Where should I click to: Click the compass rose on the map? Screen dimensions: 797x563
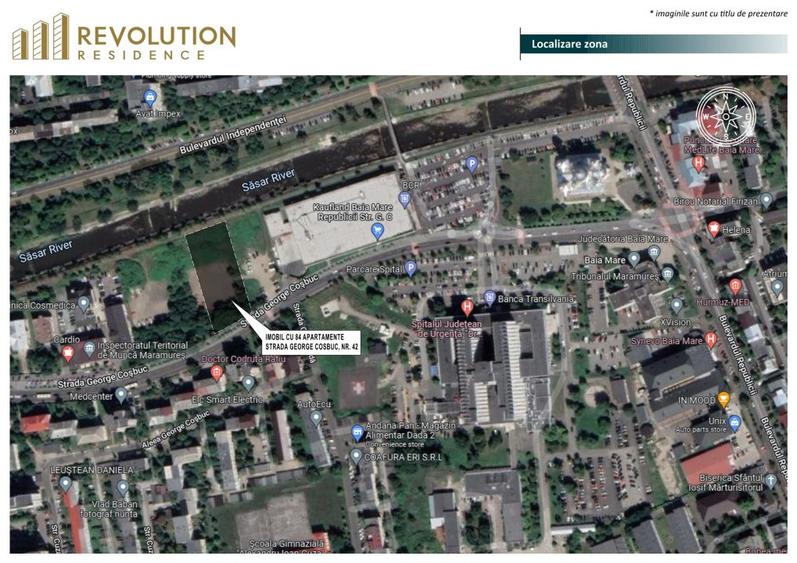coord(726,116)
